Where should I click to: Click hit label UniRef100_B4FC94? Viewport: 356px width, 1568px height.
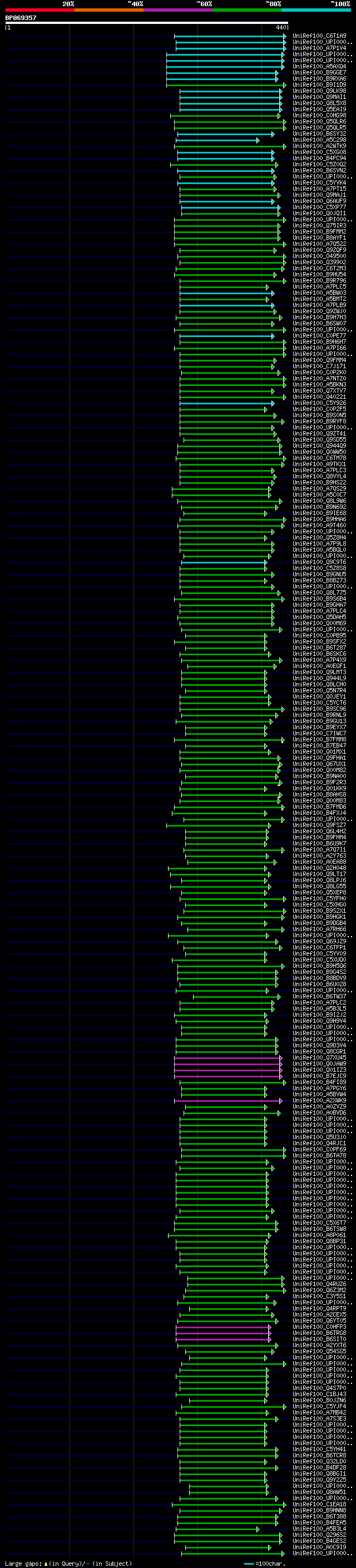coord(319,159)
